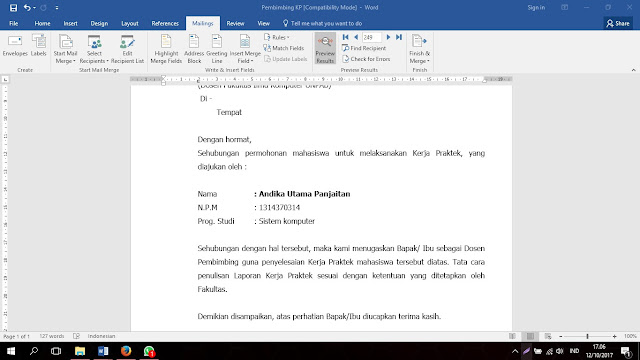Open Task View on taskbar
The width and height of the screenshot is (640, 360).
pyautogui.click(x=56, y=351)
